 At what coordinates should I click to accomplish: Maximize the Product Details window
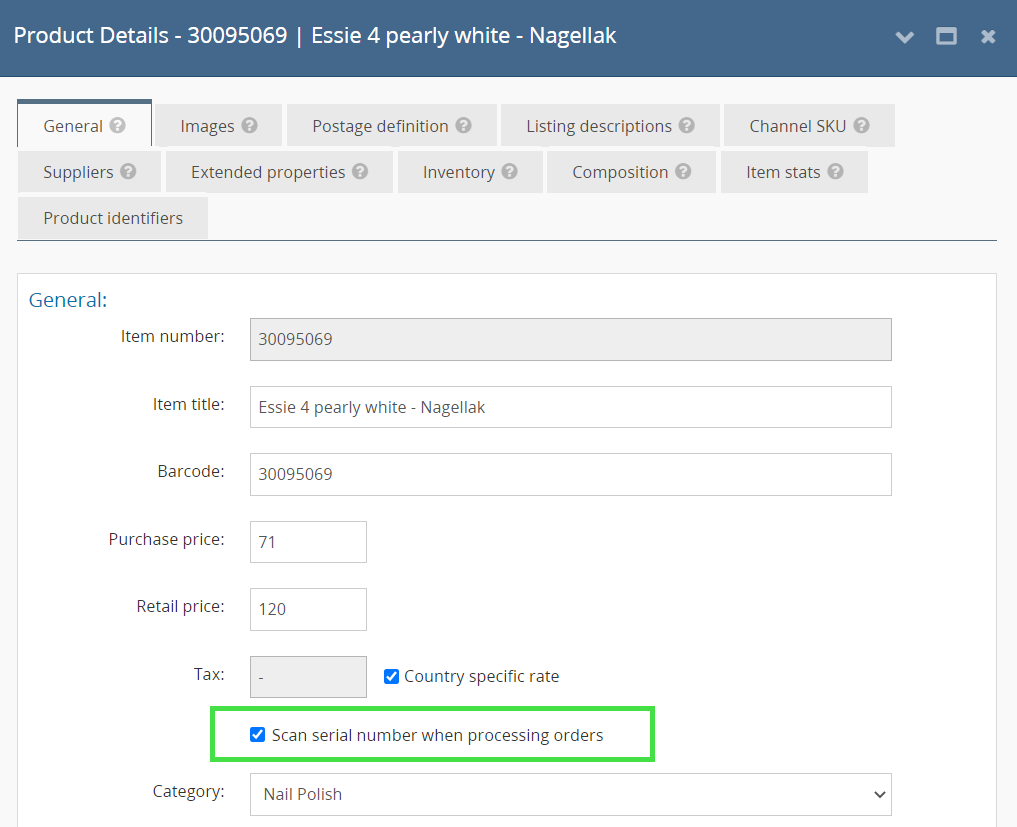[x=946, y=37]
